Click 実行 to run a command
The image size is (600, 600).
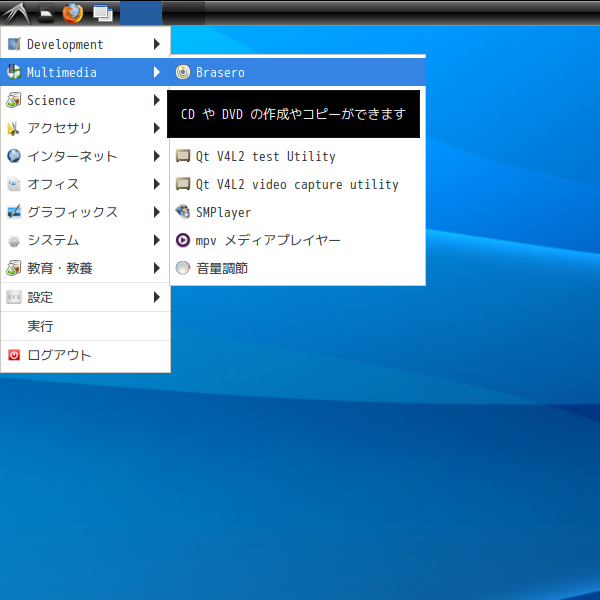click(41, 326)
